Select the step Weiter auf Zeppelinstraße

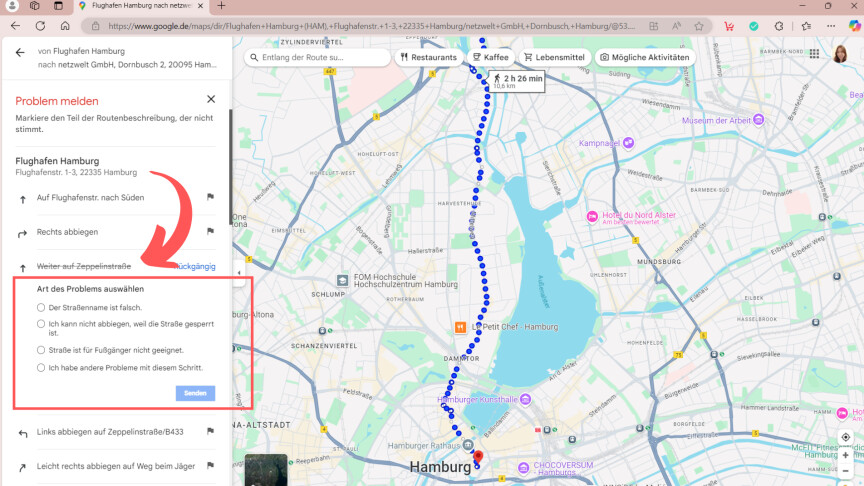coord(84,266)
